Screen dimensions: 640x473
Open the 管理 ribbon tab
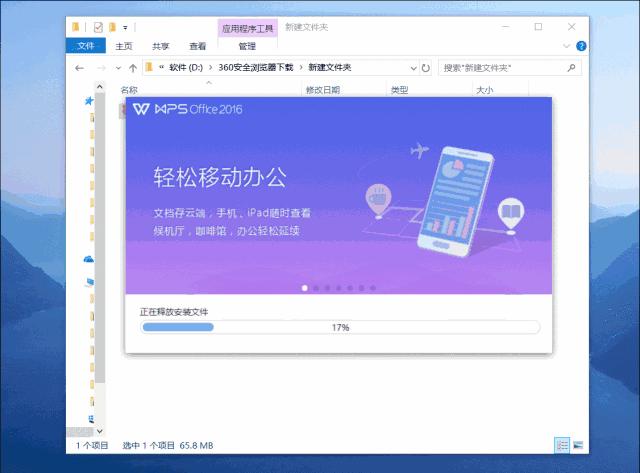point(247,46)
